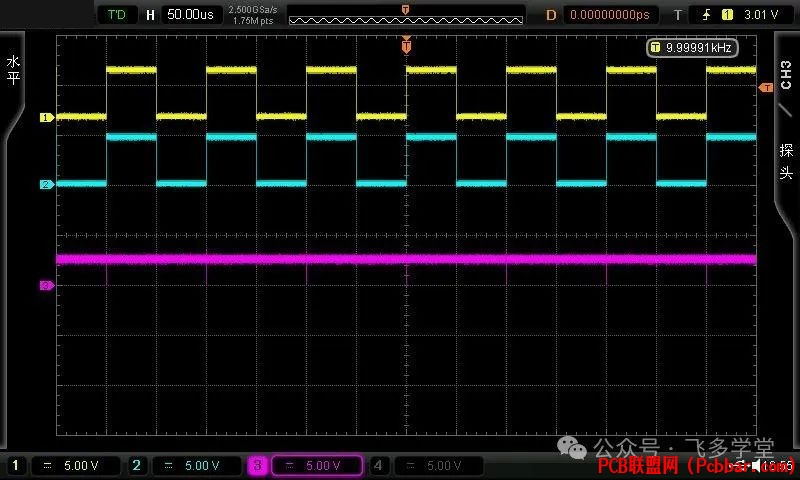Open the 探头 probe side tab

[x=786, y=161]
